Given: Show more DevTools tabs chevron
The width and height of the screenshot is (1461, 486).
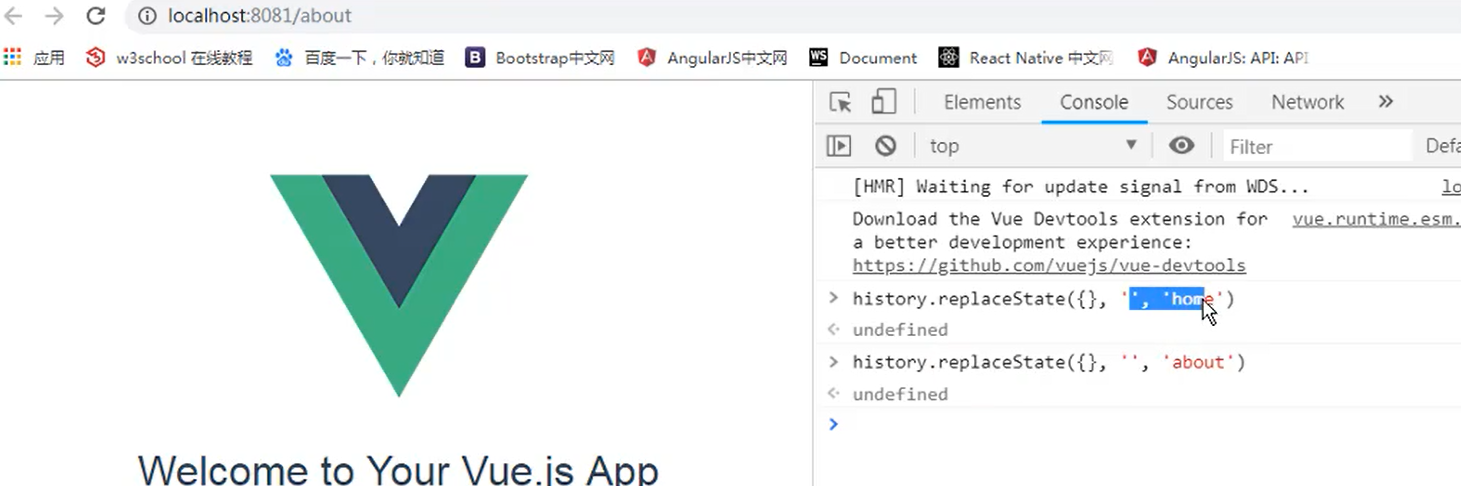Looking at the screenshot, I should [1385, 102].
